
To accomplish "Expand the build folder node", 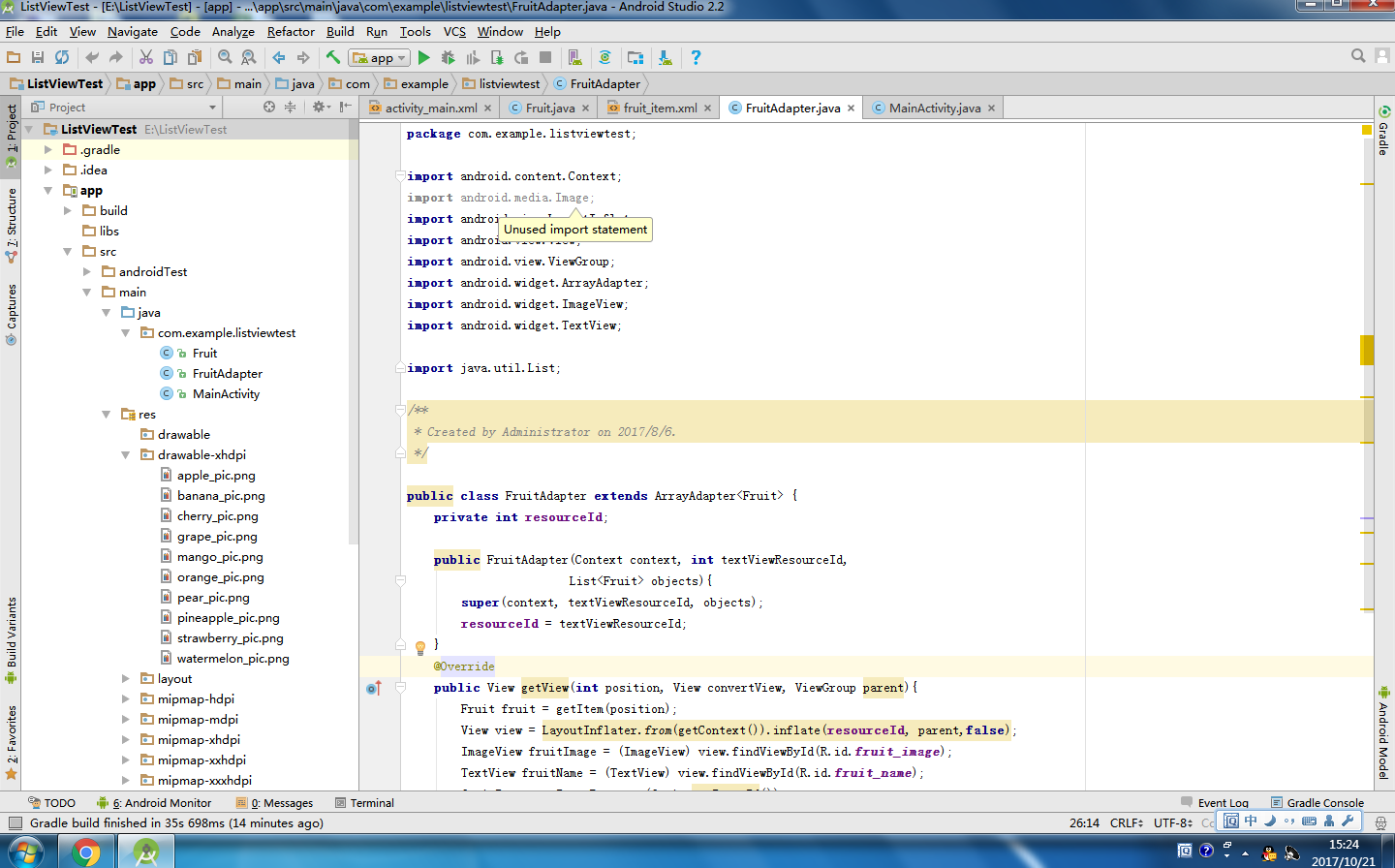I will 68,211.
